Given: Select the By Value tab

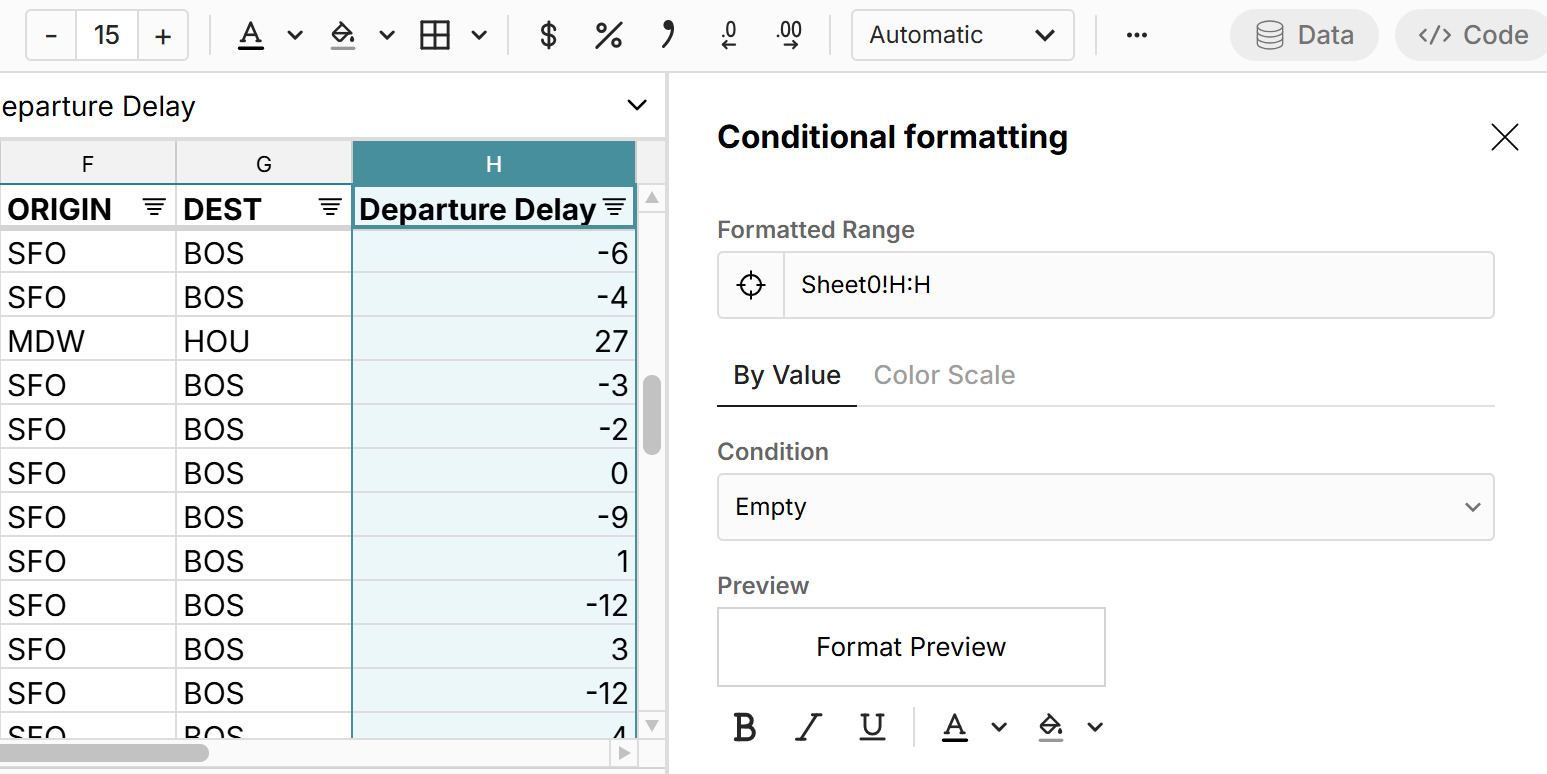Looking at the screenshot, I should point(786,375).
